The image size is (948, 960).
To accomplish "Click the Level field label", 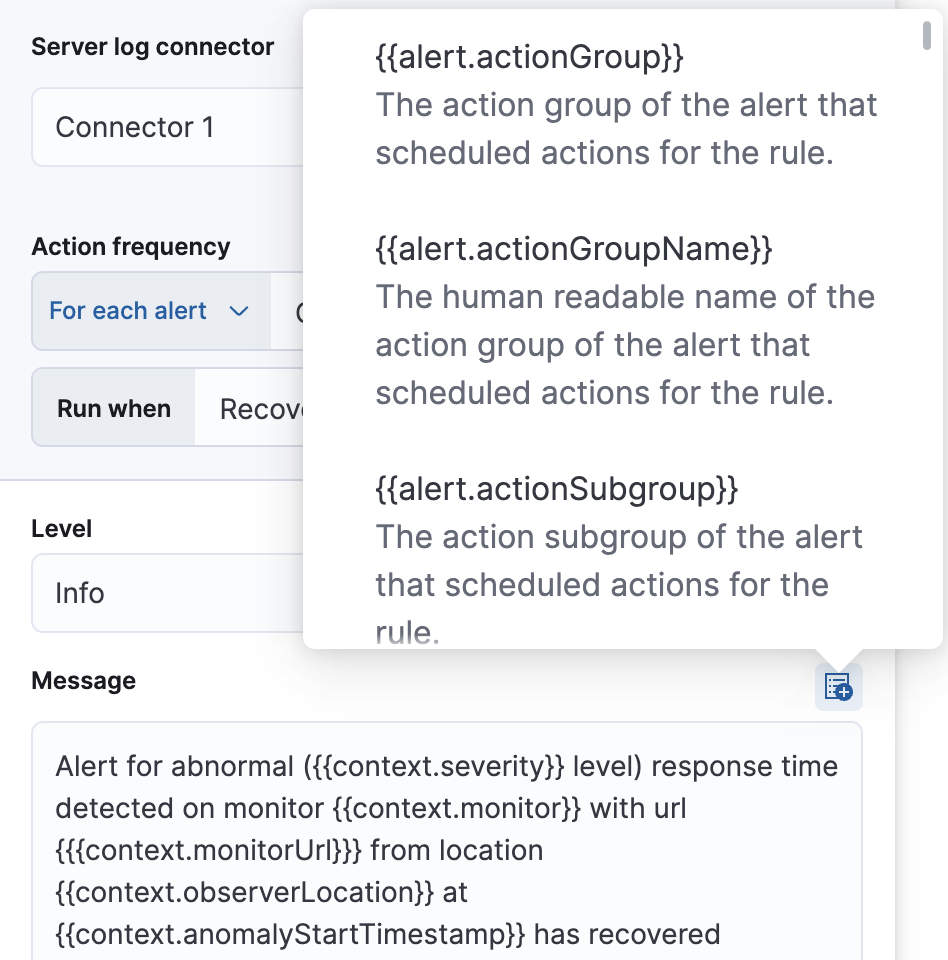I will 61,528.
